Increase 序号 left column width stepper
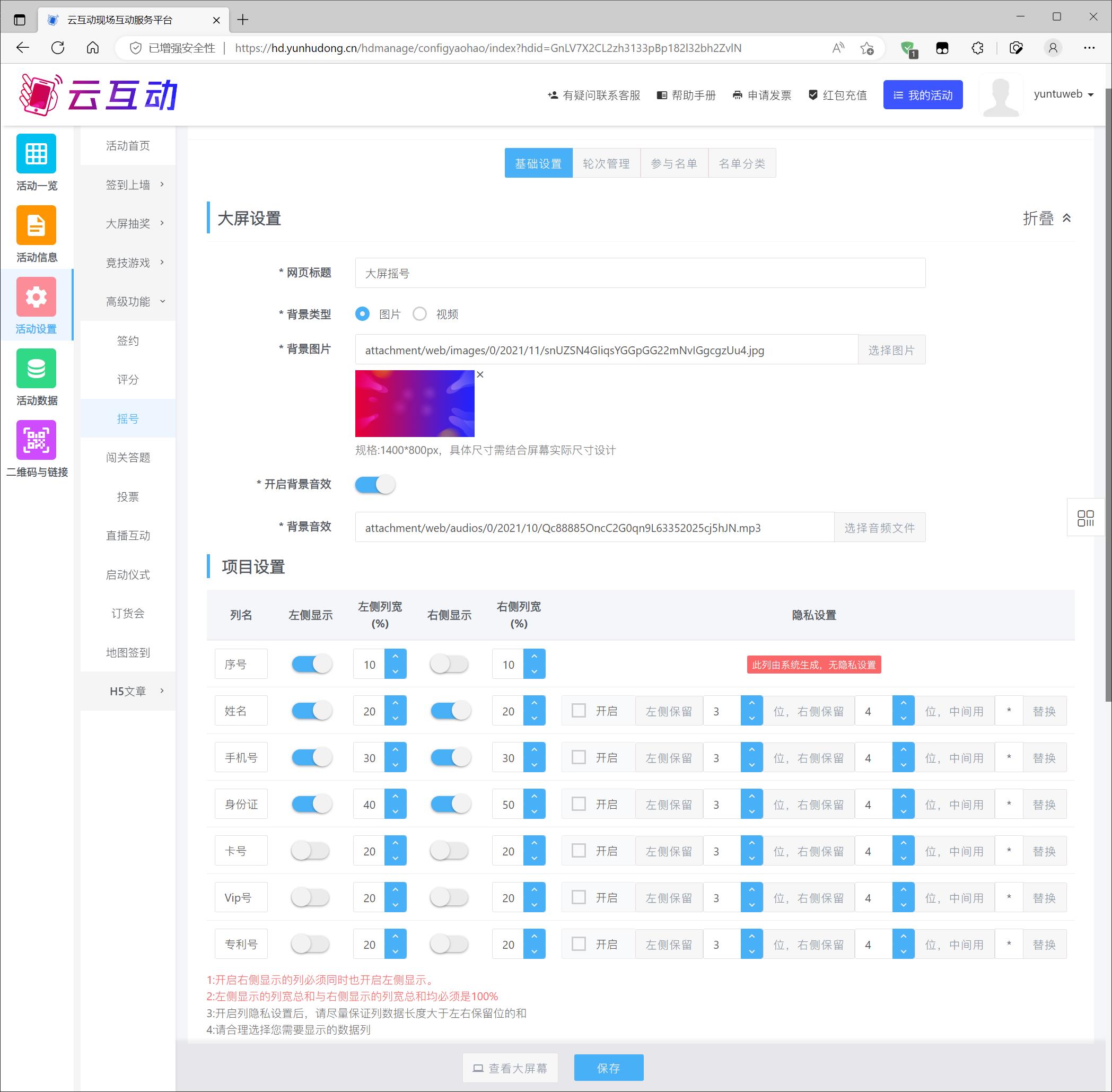The height and width of the screenshot is (1092, 1112). pyautogui.click(x=395, y=656)
